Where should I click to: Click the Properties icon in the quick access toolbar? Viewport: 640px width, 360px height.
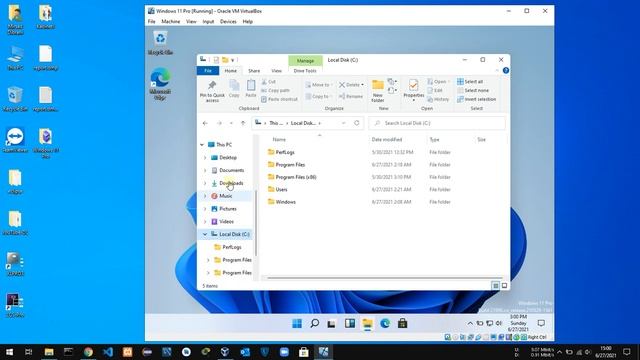pos(216,60)
